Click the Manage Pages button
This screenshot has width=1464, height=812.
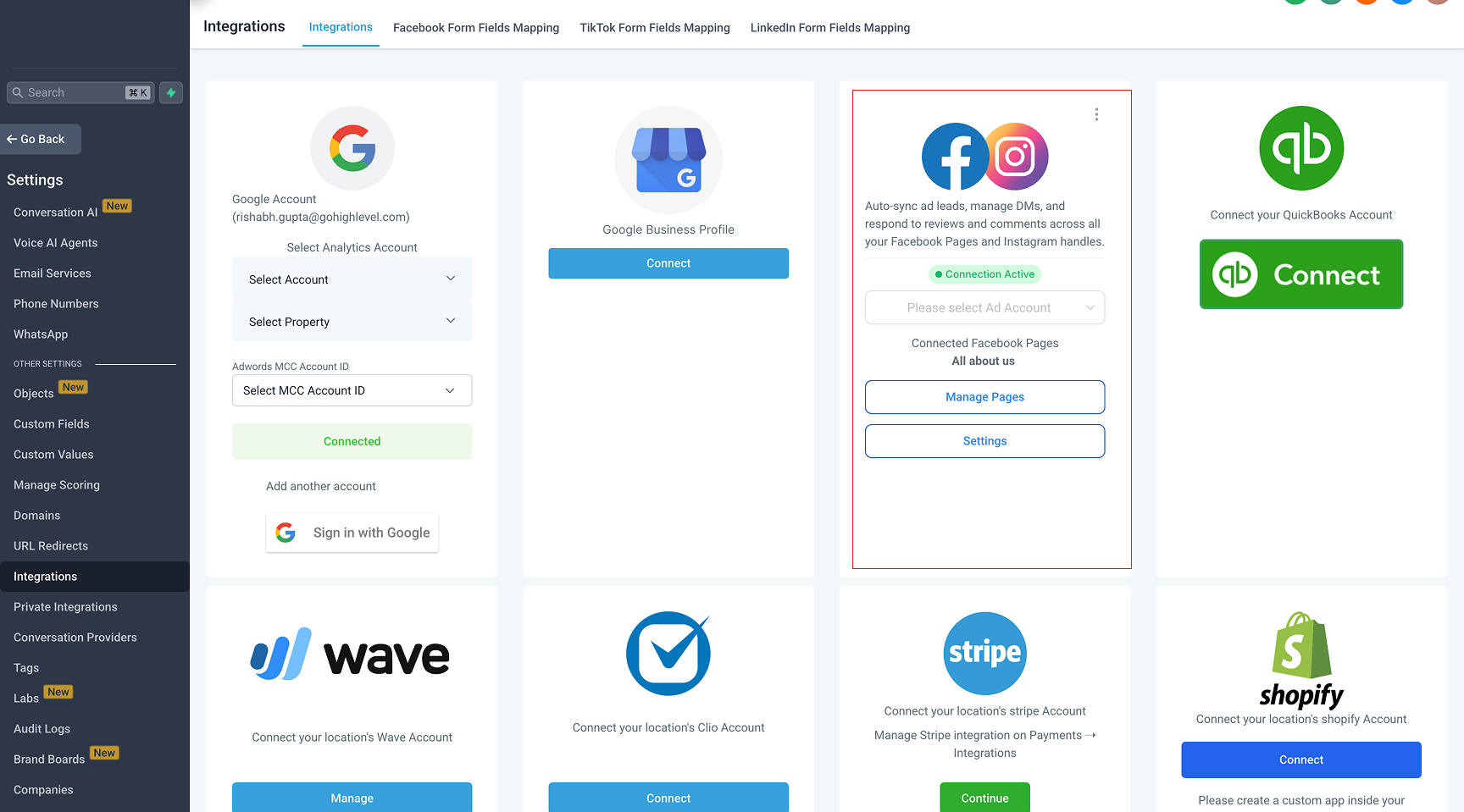985,397
